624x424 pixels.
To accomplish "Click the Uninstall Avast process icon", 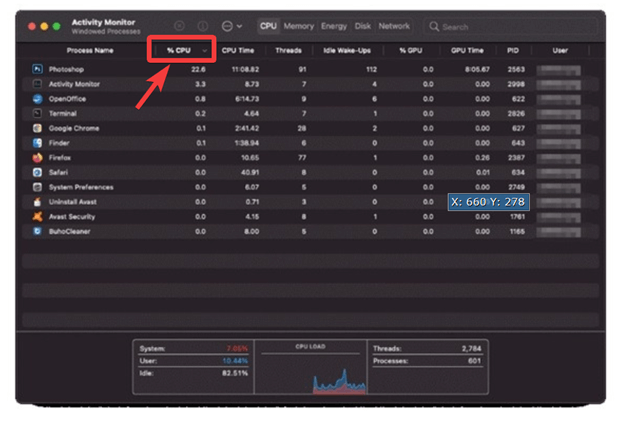I will coord(37,202).
